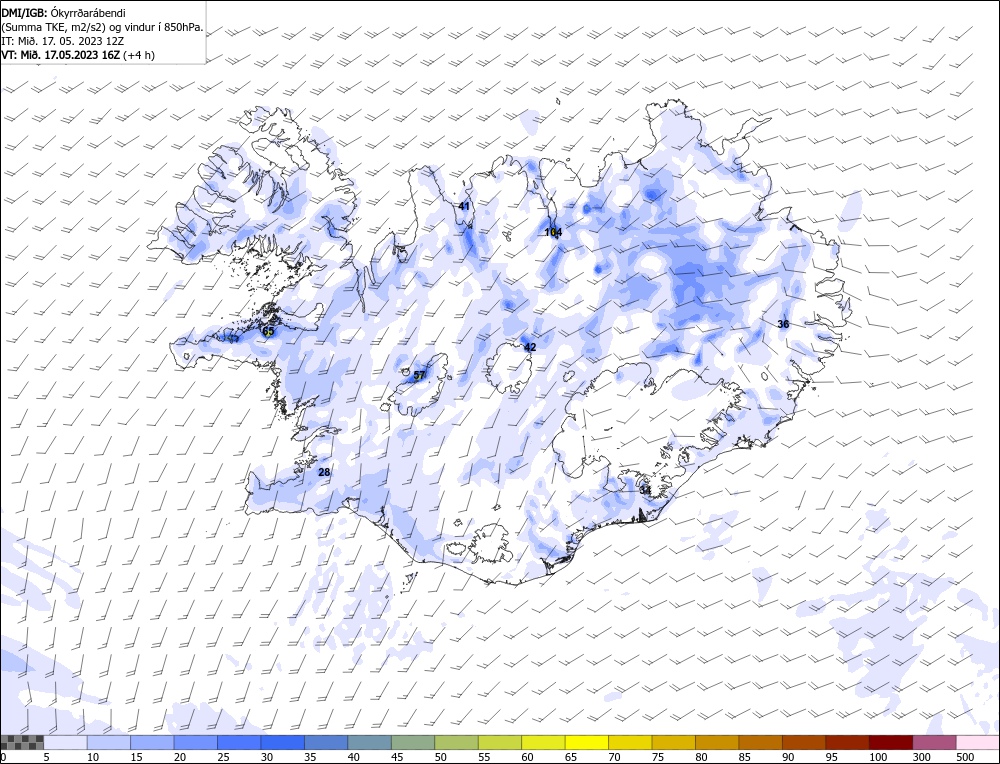The height and width of the screenshot is (764, 1000).
Task: Pick the light blue 10–15 legend swatch
Action: [109, 742]
